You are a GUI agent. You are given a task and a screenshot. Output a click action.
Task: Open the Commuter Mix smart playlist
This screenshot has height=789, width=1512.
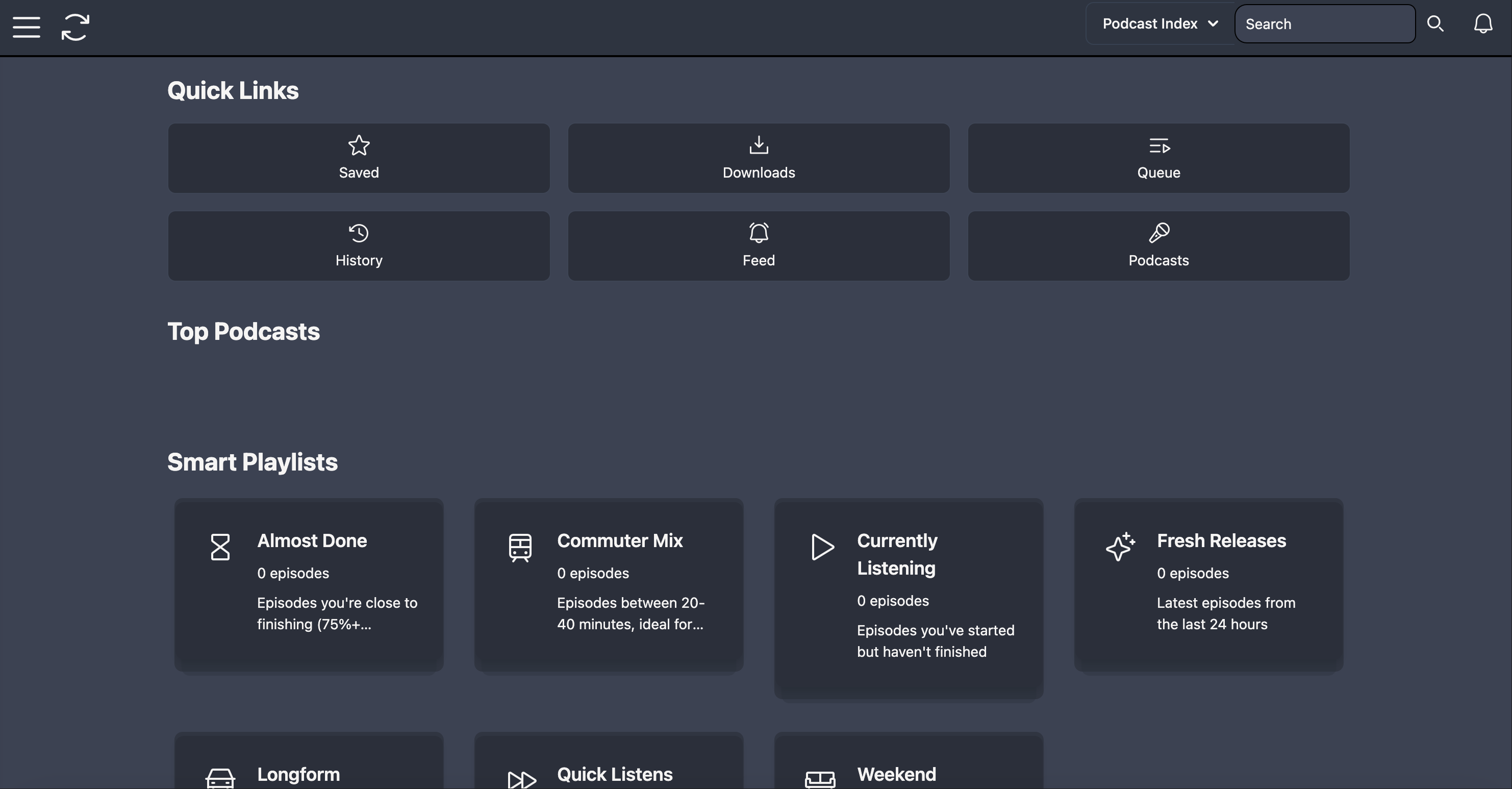tap(609, 585)
